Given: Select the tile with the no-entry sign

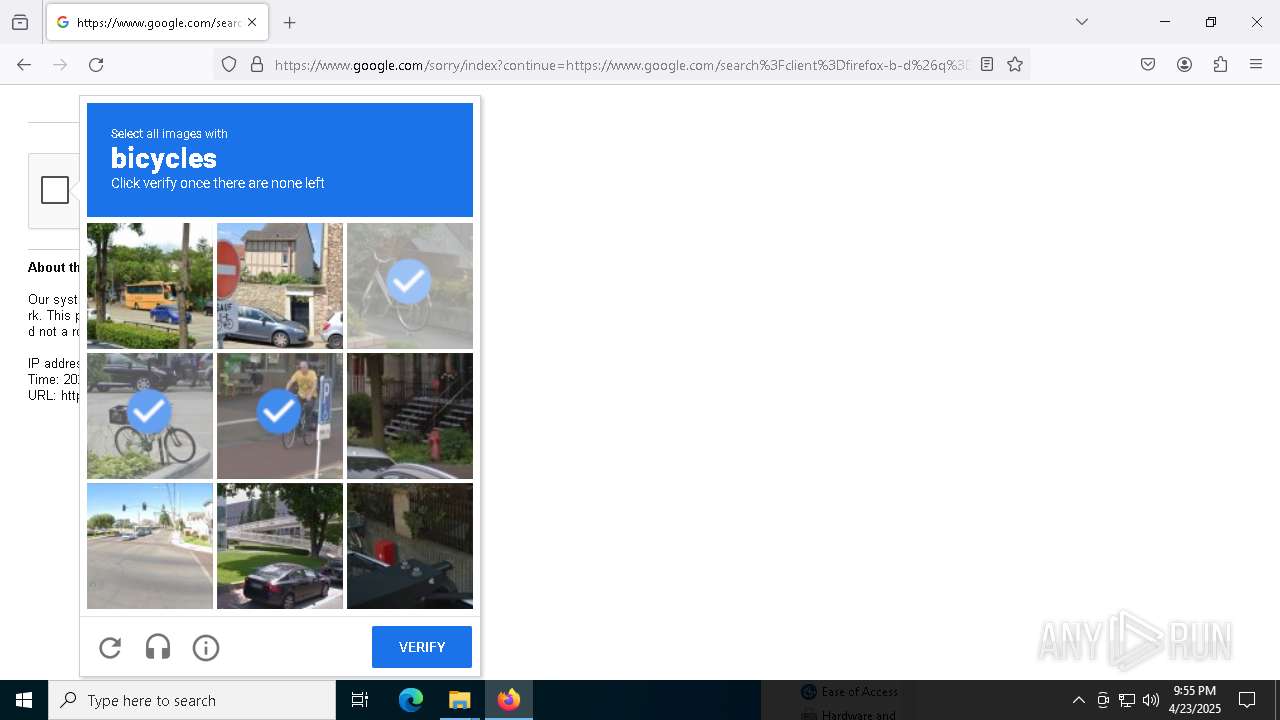Looking at the screenshot, I should [280, 286].
